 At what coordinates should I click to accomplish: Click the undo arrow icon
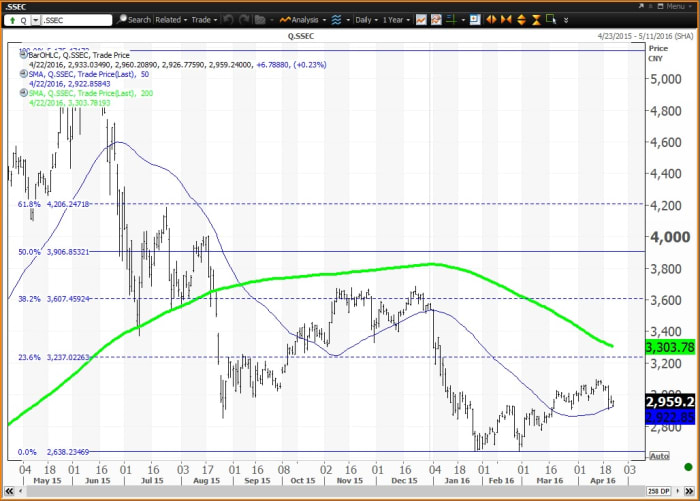coord(229,19)
